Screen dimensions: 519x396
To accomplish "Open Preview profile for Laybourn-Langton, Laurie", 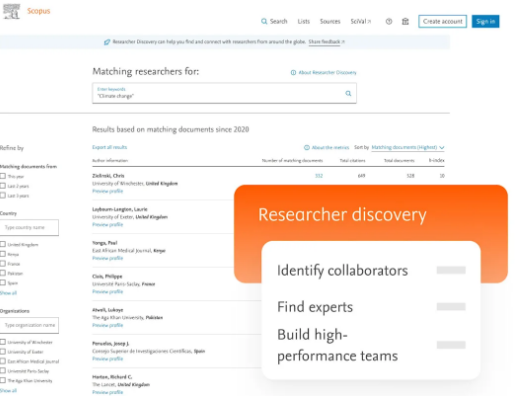I will tap(107, 225).
